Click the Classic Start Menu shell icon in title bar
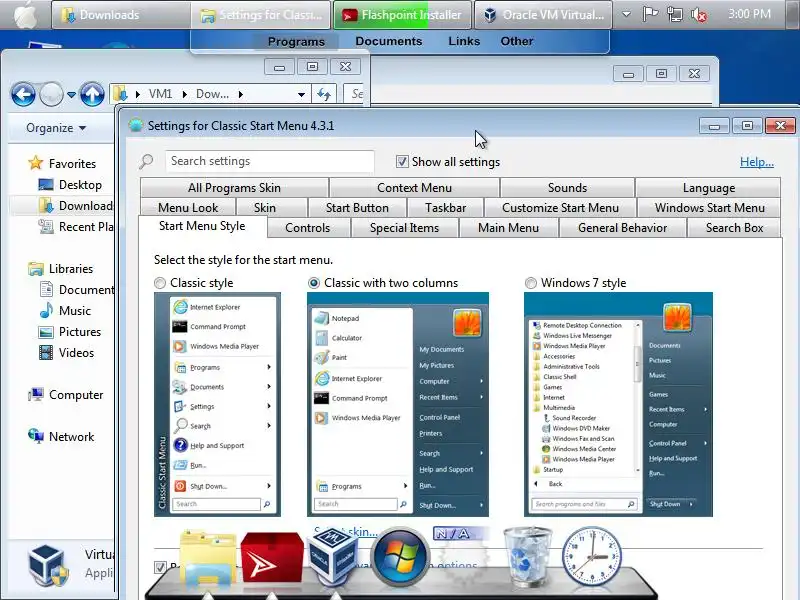This screenshot has width=800, height=600. (136, 125)
